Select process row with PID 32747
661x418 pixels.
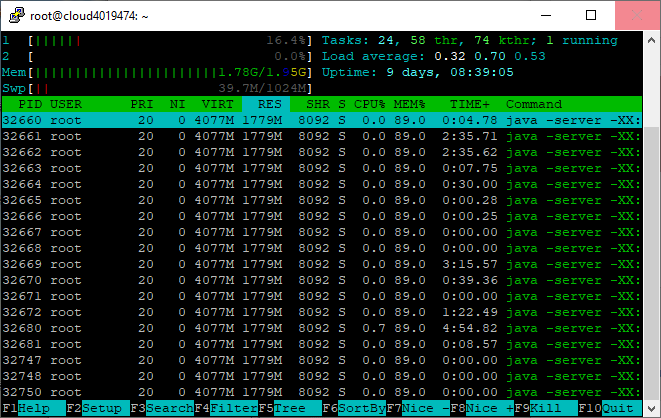tap(322, 360)
